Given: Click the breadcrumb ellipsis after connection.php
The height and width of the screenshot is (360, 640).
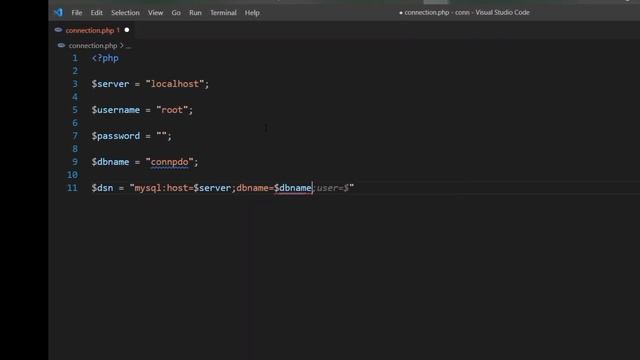Looking at the screenshot, I should 128,46.
